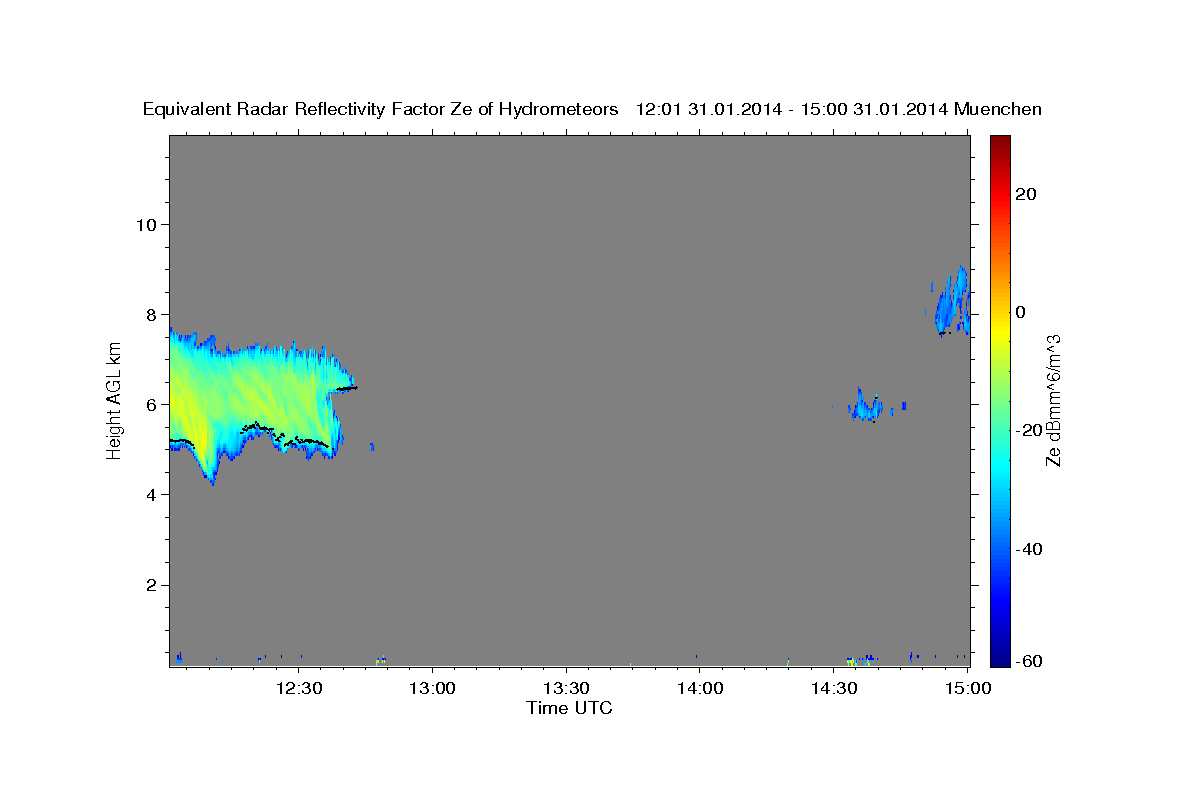Click the height tick label '10'
The image size is (1200, 800).
(146, 224)
